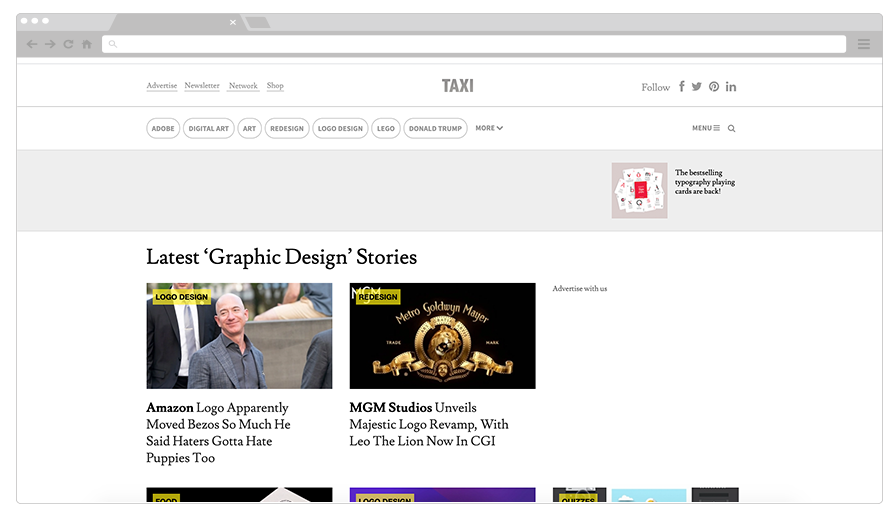Click the REDESIGN label on MGM image
The image size is (896, 519).
click(378, 297)
